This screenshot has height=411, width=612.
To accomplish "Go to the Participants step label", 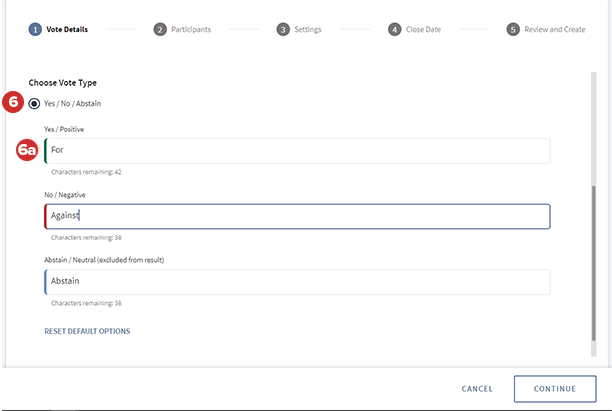I will [190, 30].
